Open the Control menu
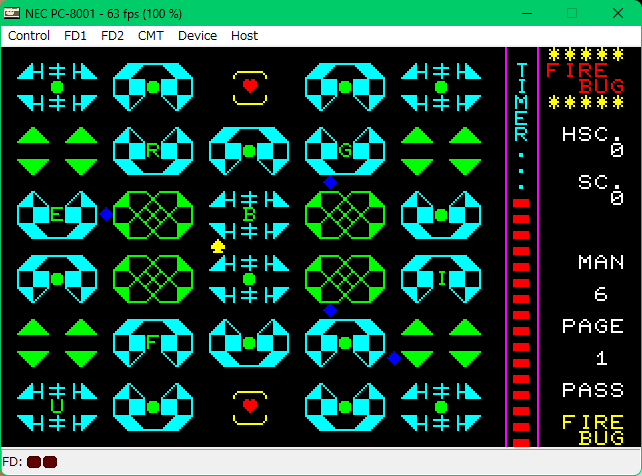Screen dimensions: 642x476 (x=29, y=36)
